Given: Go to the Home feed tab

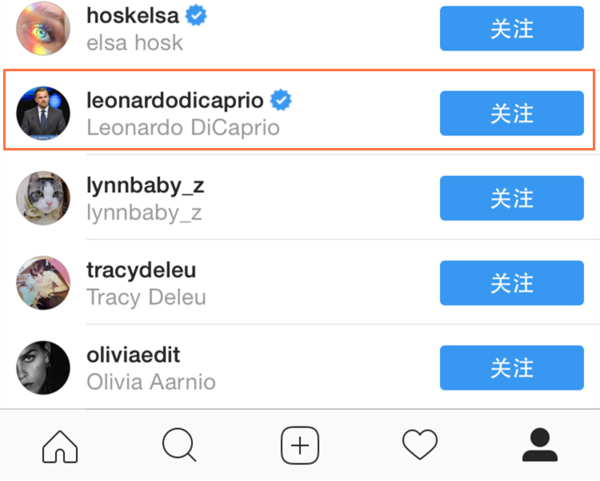Looking at the screenshot, I should pyautogui.click(x=60, y=444).
